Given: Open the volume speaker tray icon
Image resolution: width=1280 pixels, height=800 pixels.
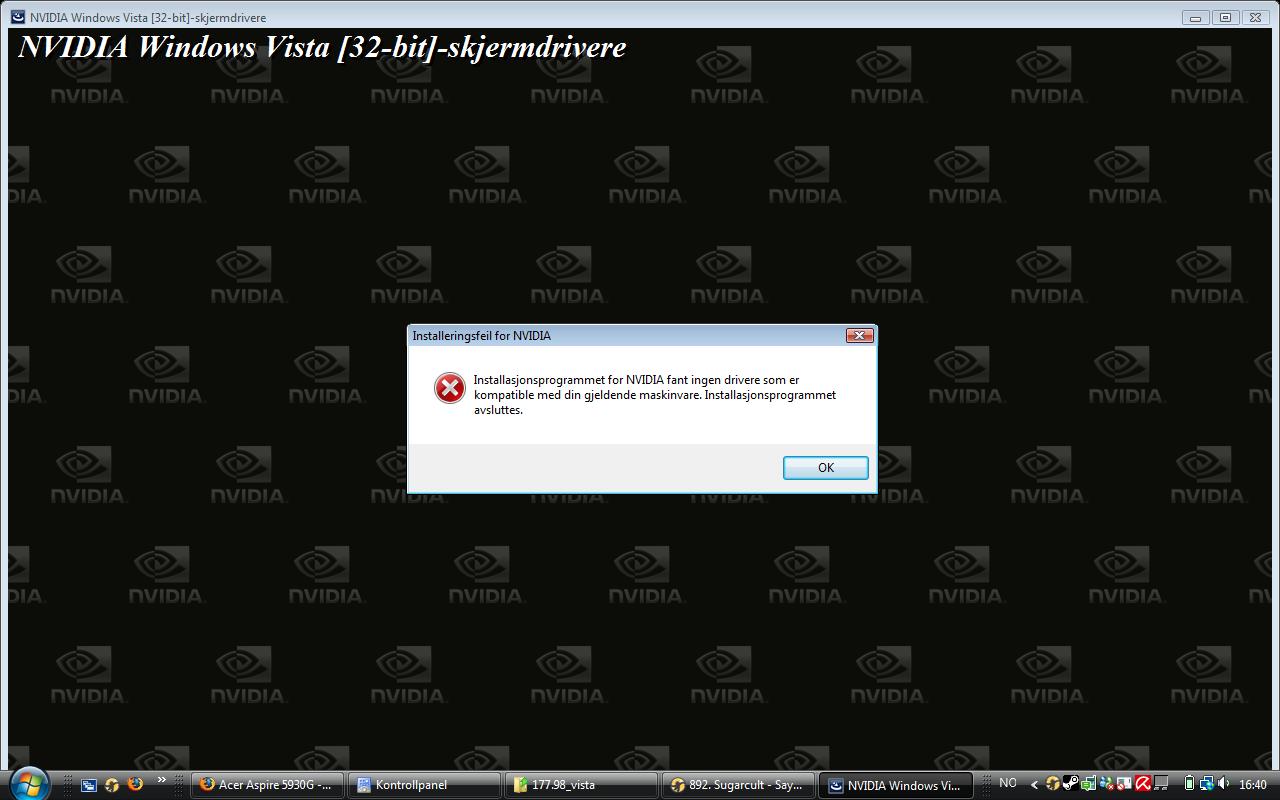Looking at the screenshot, I should 1224,783.
